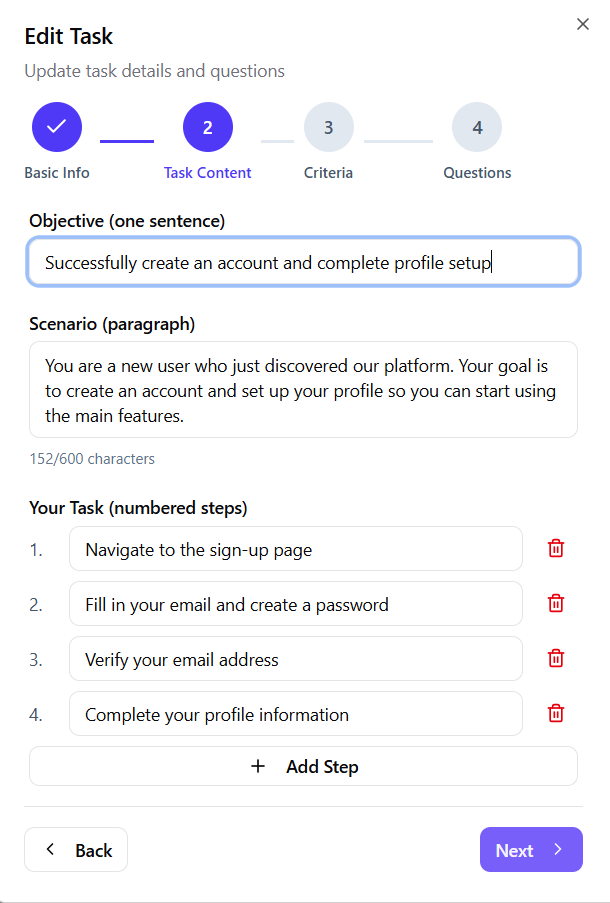Viewport: 610px width, 903px height.
Task: Edit the "Fill in your email" step field
Action: point(295,604)
